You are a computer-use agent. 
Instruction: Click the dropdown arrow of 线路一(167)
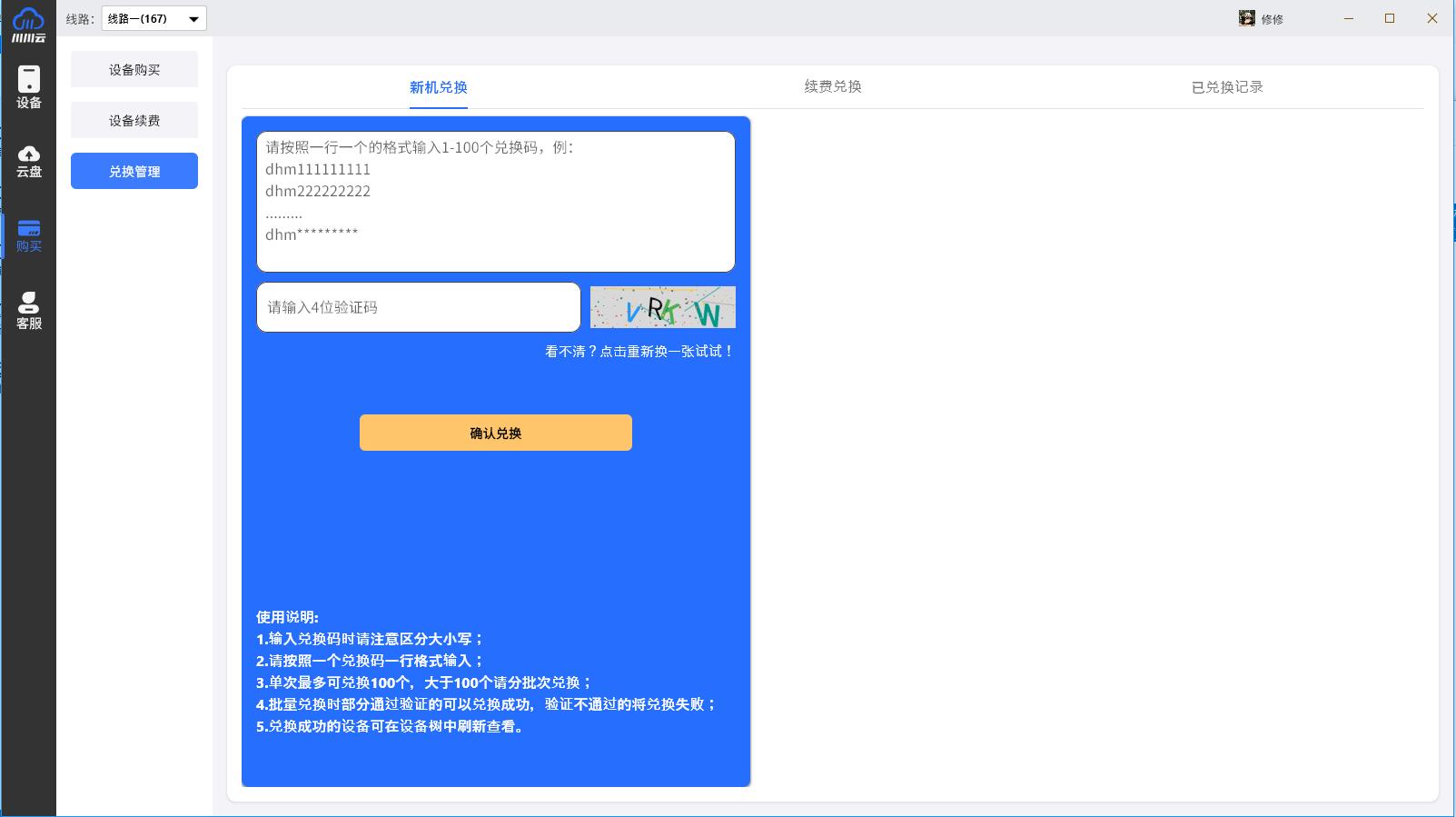click(193, 18)
